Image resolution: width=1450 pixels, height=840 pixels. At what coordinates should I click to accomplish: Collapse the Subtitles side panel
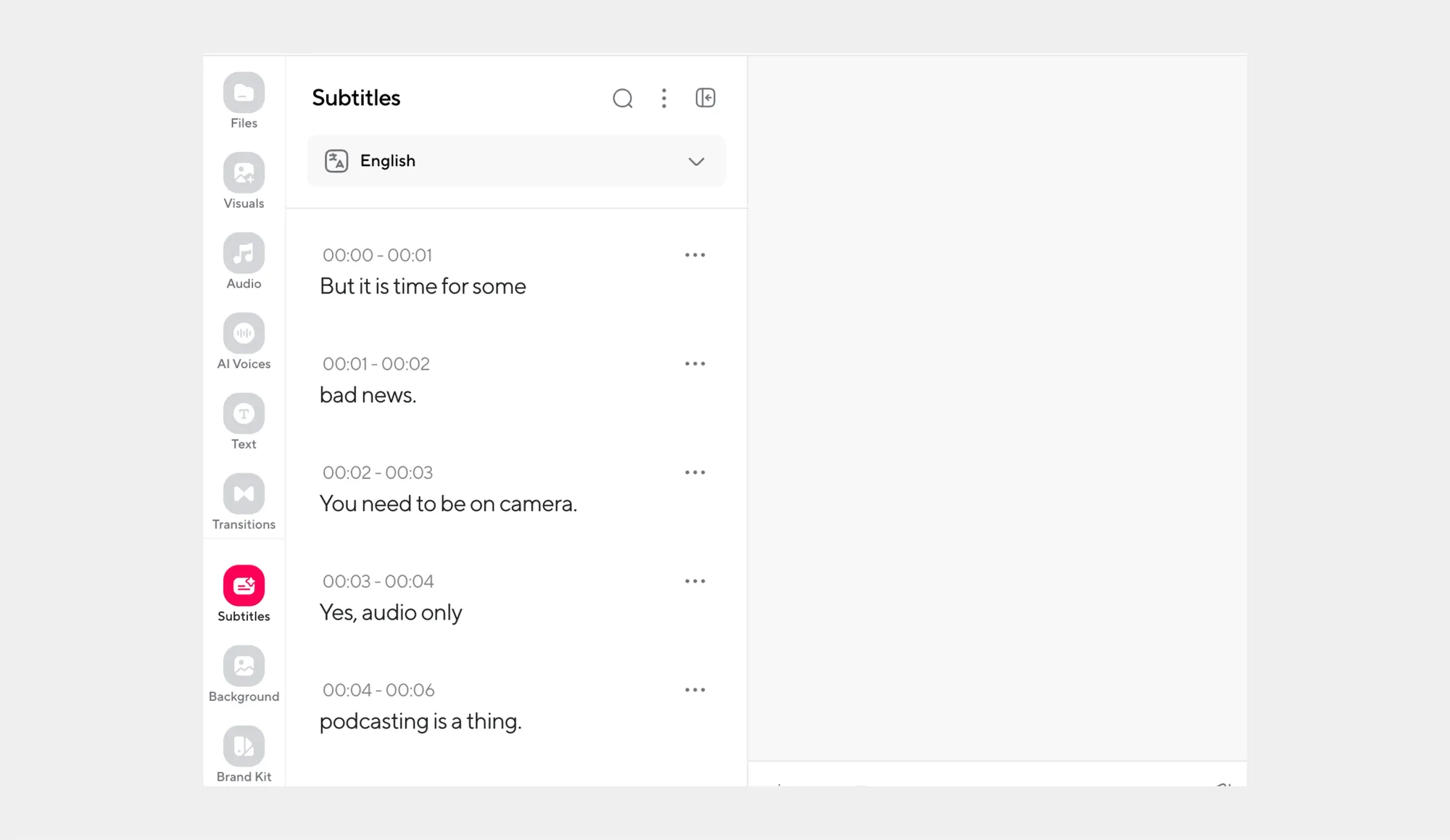(x=705, y=98)
